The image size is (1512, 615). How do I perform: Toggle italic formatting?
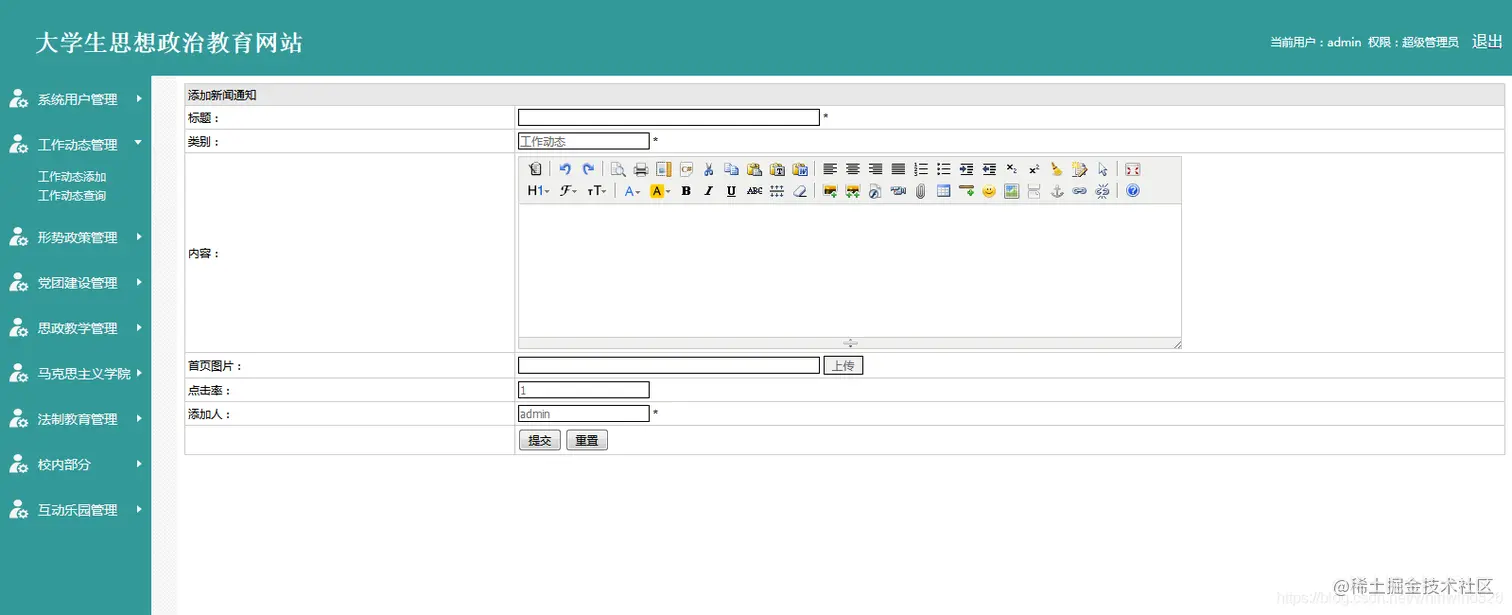tap(708, 191)
